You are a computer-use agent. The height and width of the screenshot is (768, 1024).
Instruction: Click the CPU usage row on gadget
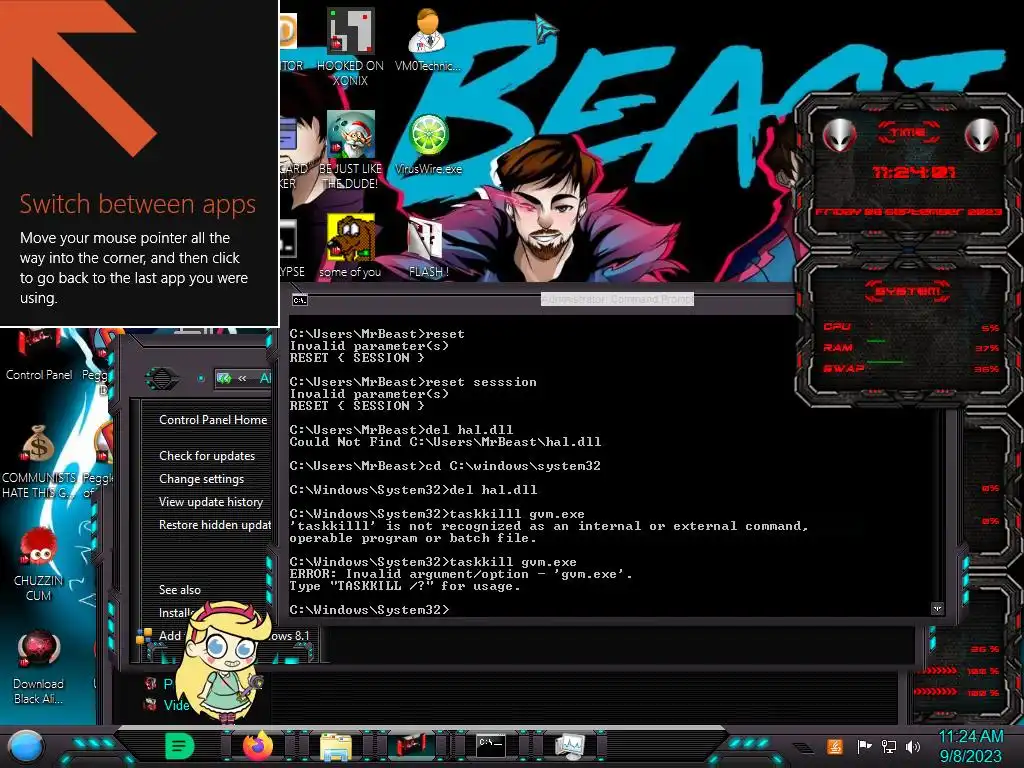click(910, 327)
